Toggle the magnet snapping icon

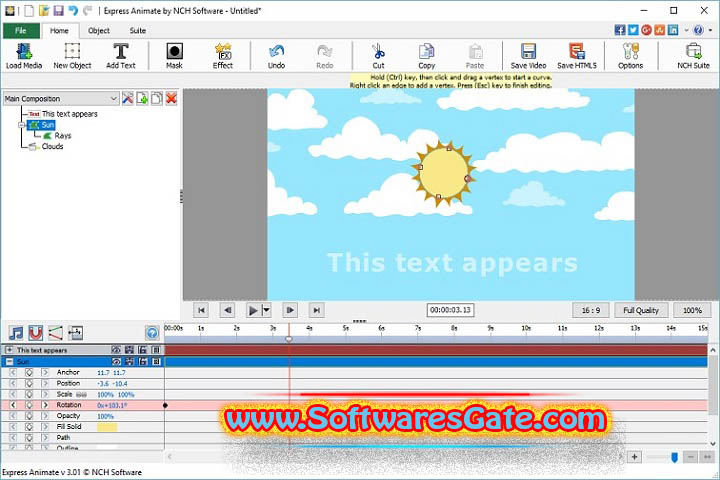(36, 333)
